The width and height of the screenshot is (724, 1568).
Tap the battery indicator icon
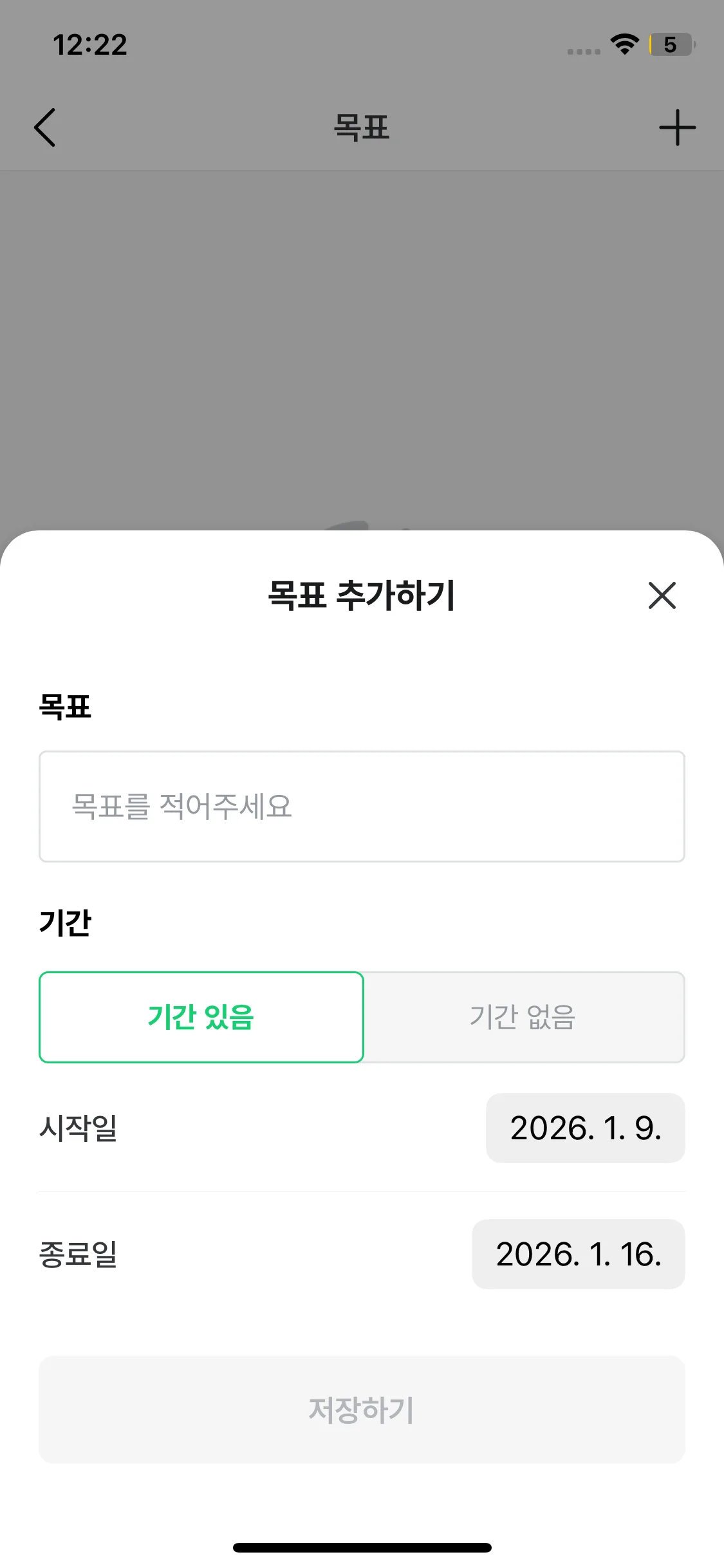[x=672, y=44]
